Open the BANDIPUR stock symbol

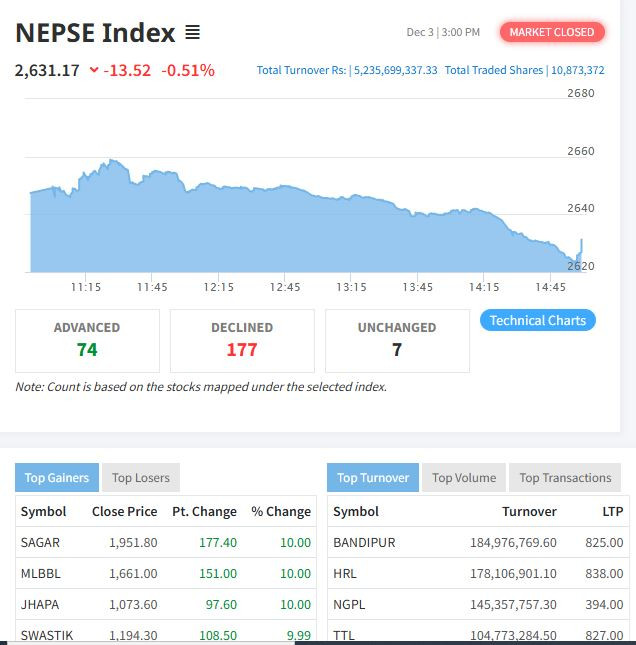(364, 542)
